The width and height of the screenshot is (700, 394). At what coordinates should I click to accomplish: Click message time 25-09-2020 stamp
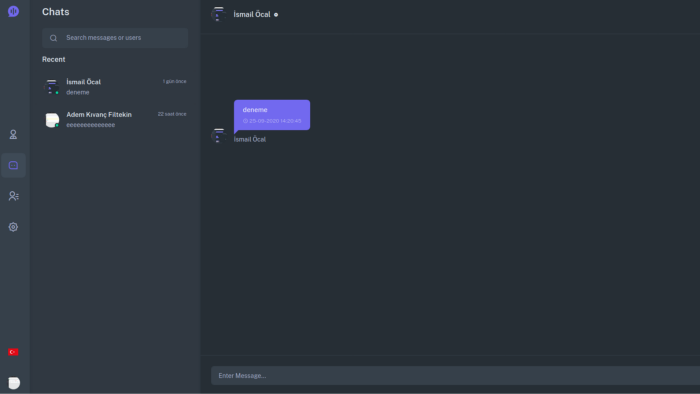point(272,121)
